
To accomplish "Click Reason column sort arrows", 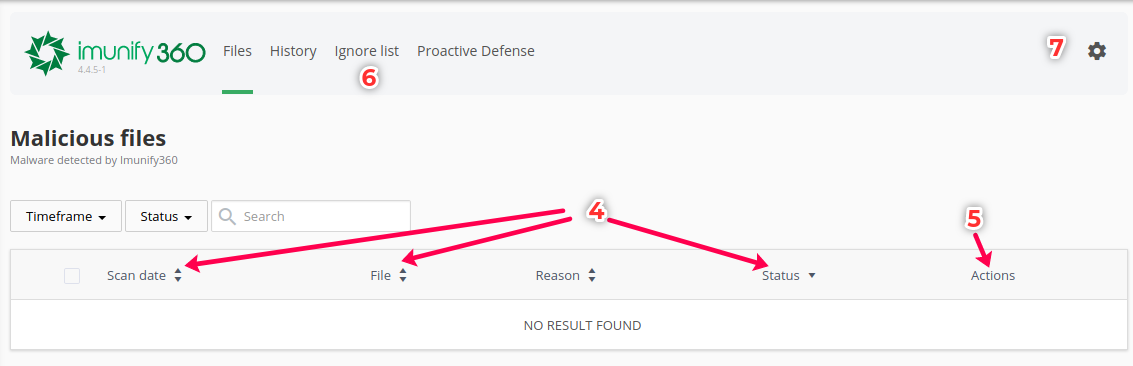I will 592,276.
